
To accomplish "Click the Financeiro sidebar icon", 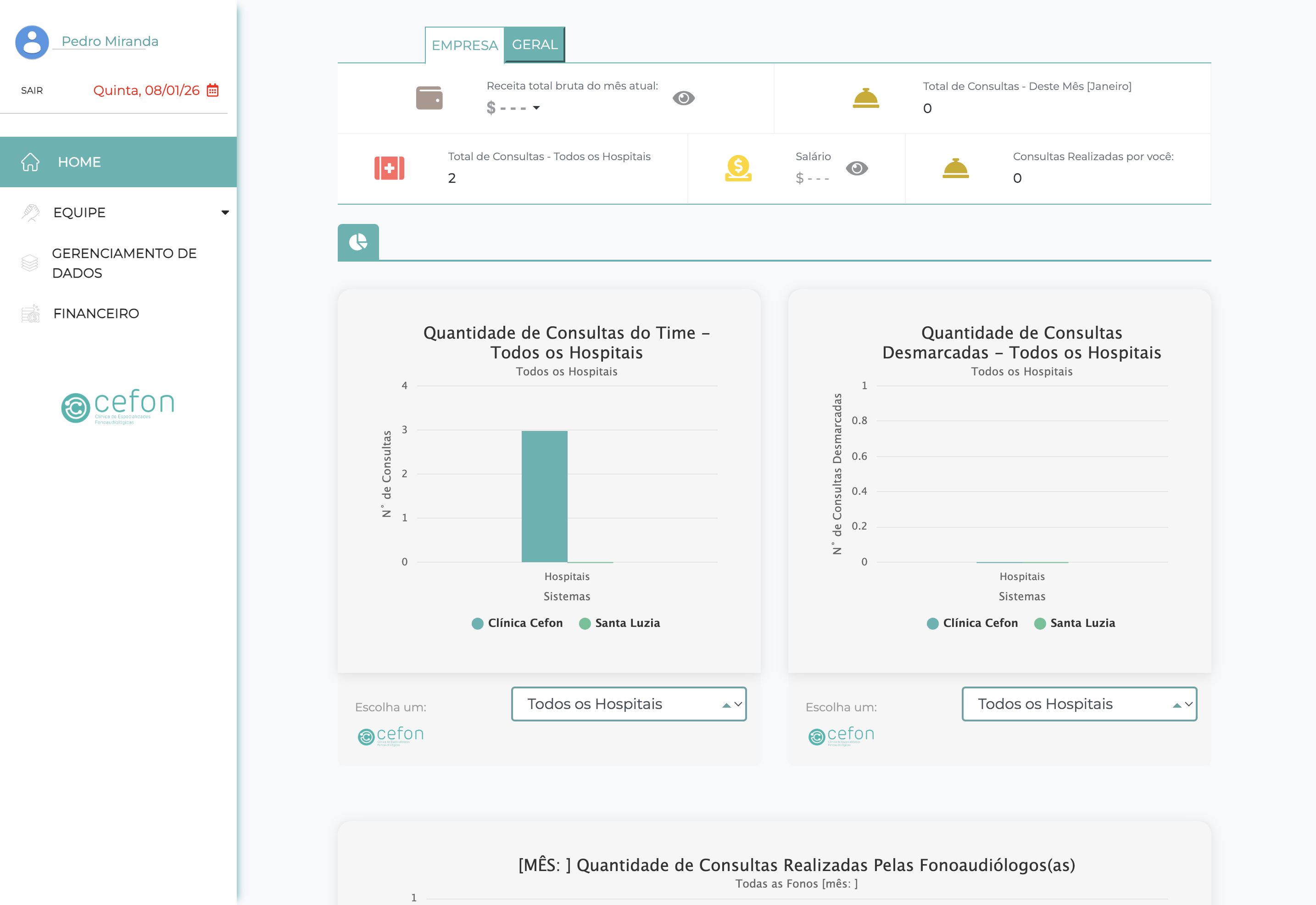I will click(x=31, y=313).
